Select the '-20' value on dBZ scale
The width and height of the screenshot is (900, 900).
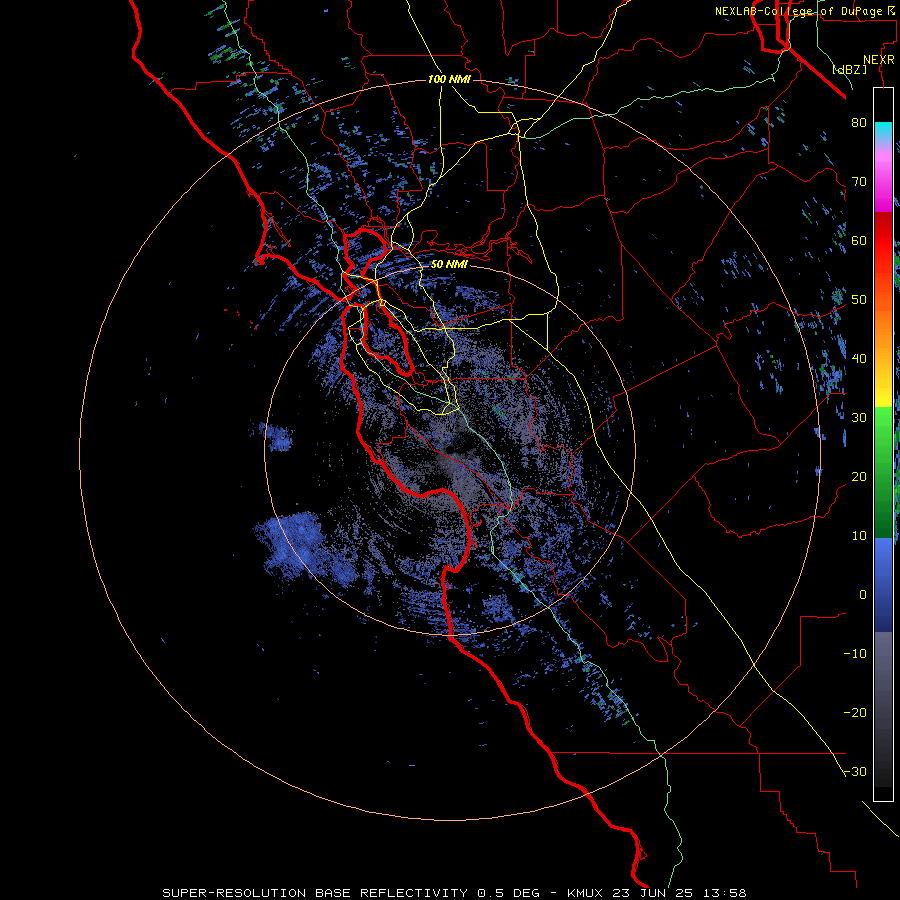(855, 712)
